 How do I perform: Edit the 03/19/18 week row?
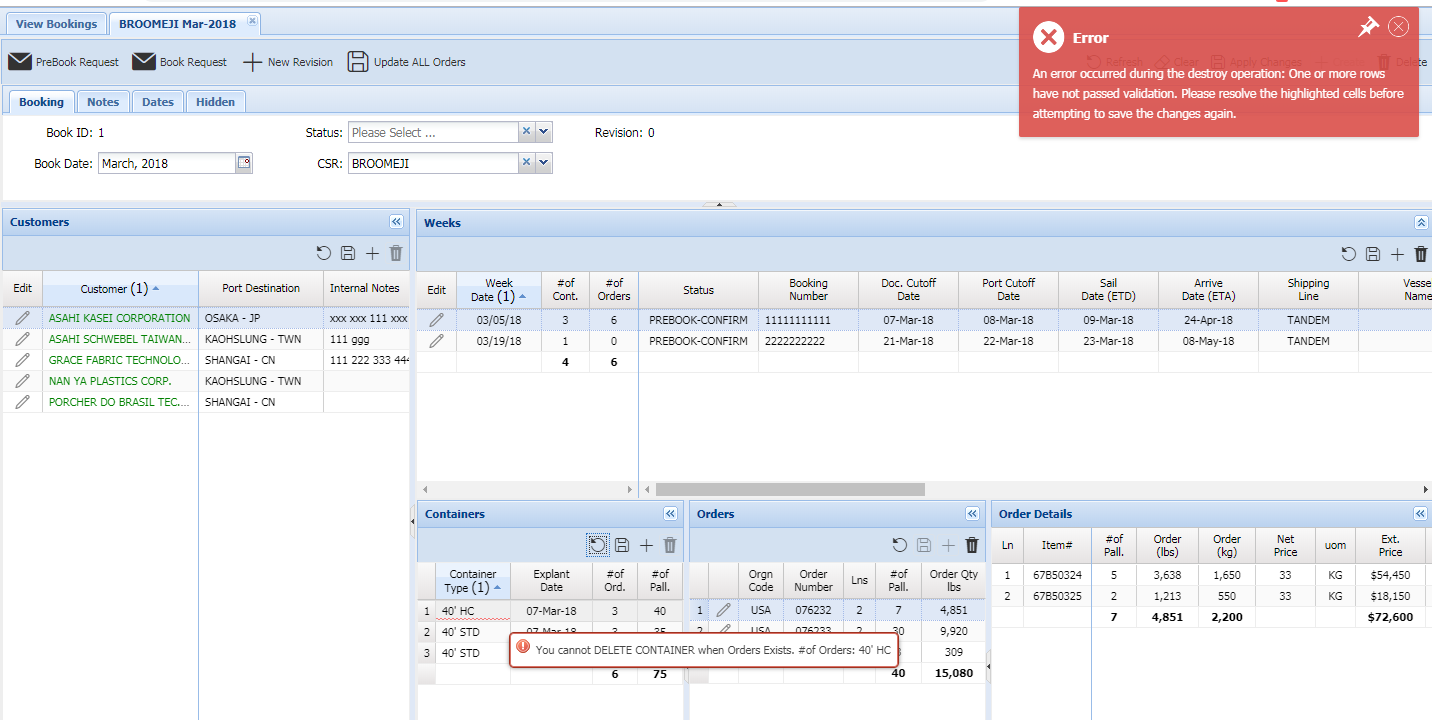436,341
